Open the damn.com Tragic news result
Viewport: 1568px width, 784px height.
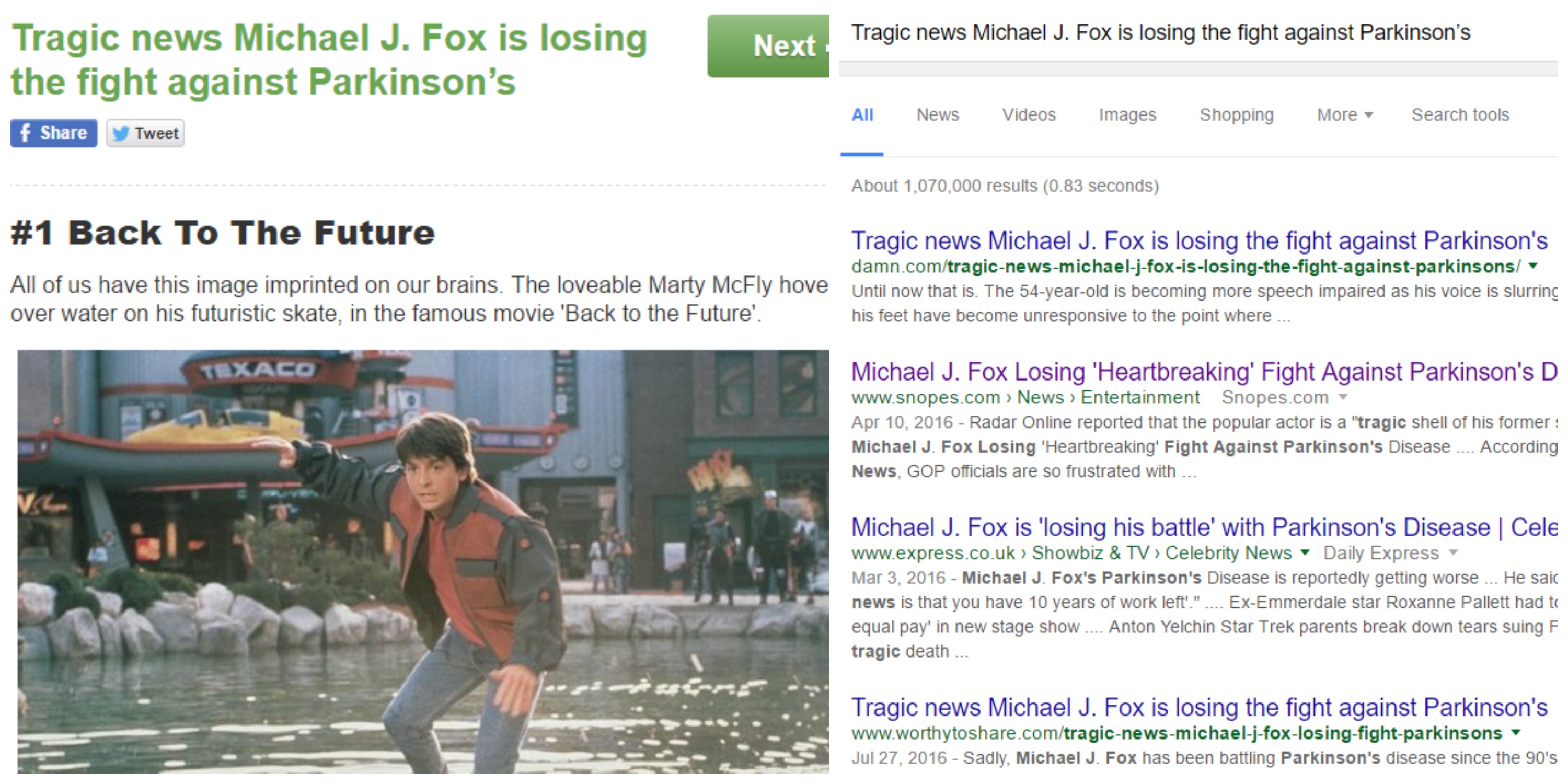[x=1199, y=240]
